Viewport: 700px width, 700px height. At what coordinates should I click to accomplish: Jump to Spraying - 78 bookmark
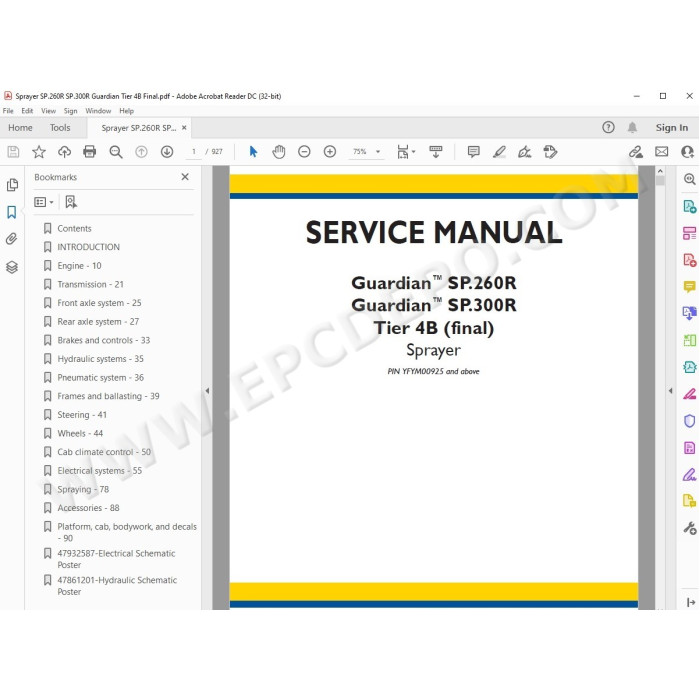click(83, 489)
